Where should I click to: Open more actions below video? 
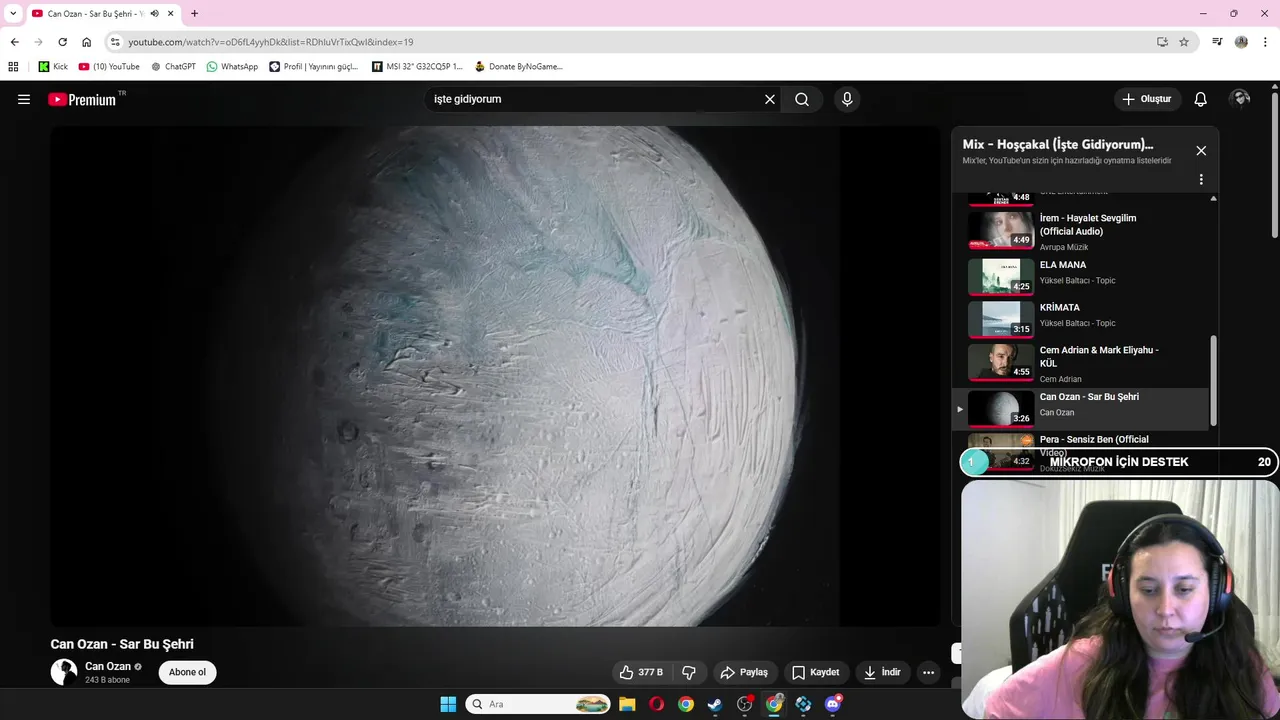click(x=928, y=672)
